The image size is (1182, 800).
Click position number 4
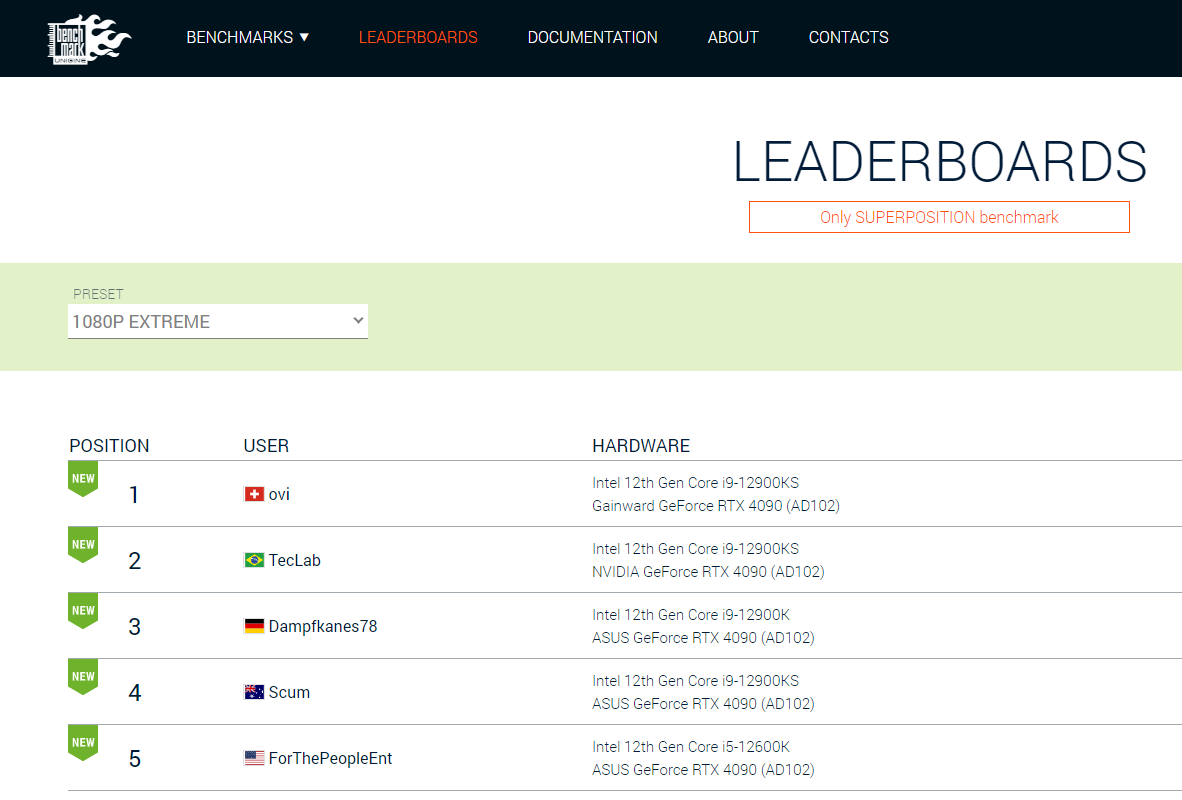pyautogui.click(x=134, y=693)
